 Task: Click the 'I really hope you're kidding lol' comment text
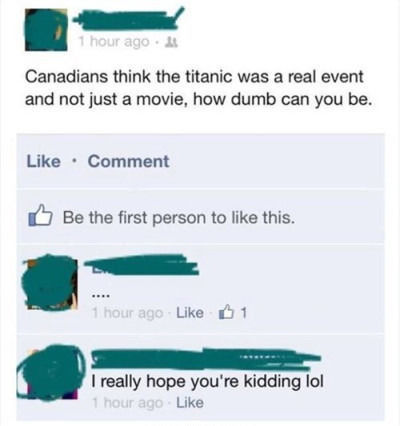click(x=208, y=382)
